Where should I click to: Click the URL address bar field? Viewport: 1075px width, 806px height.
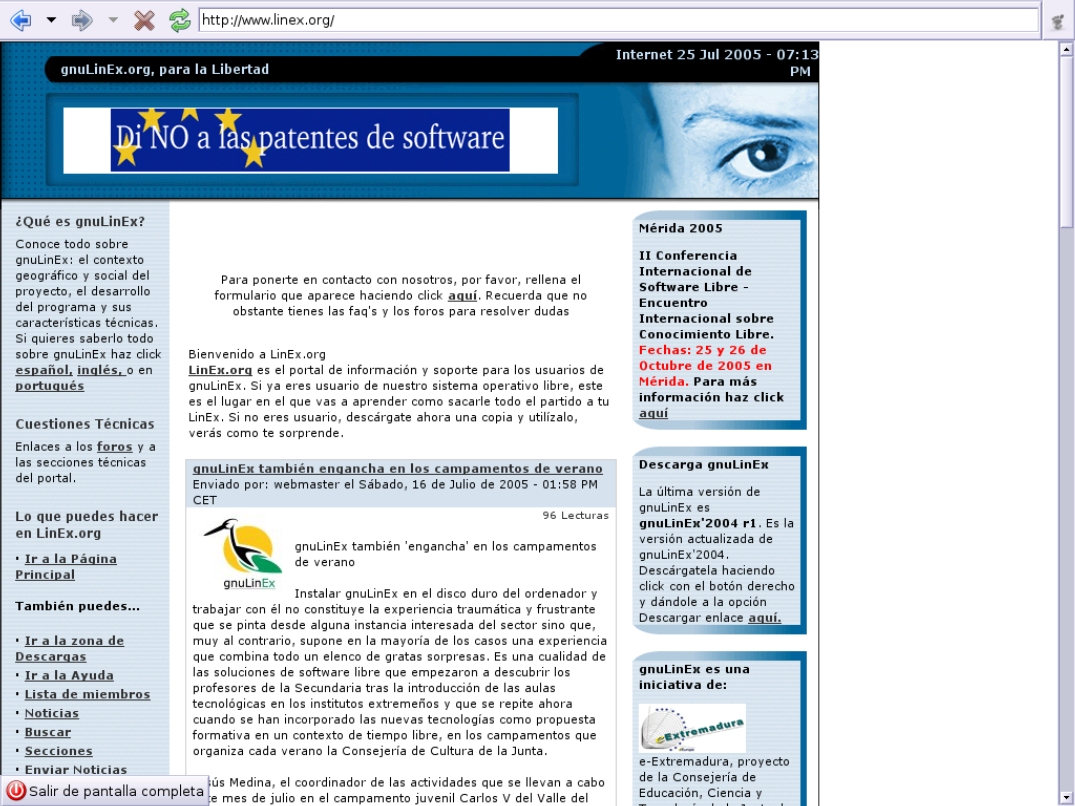618,20
